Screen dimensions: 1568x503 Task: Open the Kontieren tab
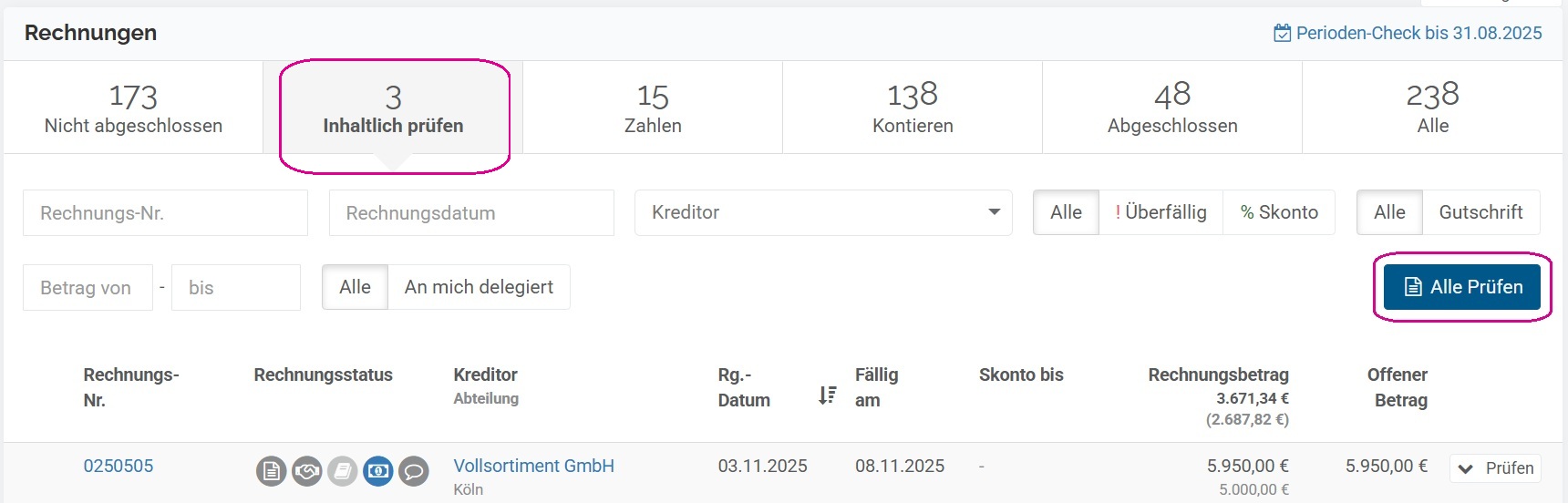coord(913,108)
